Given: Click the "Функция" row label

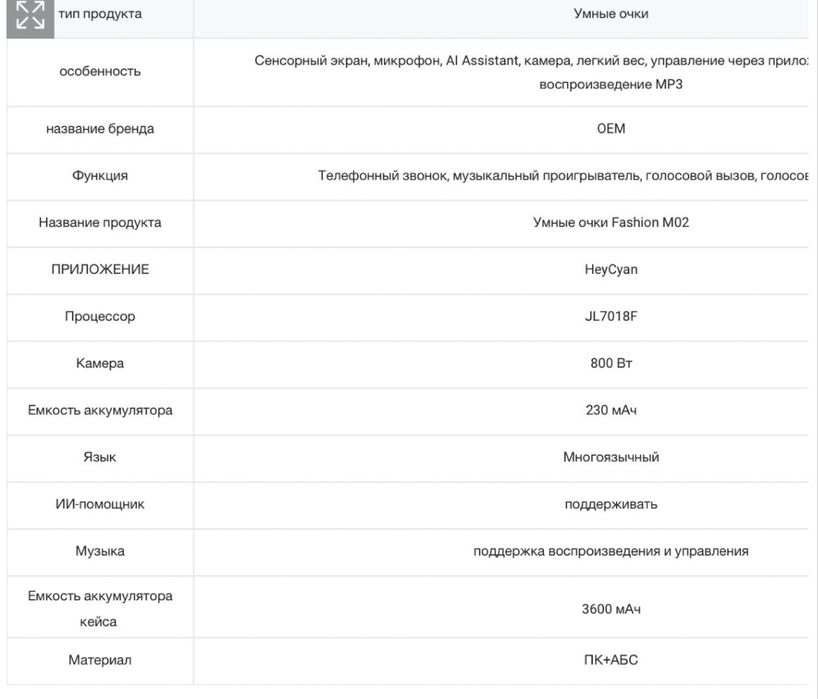Looking at the screenshot, I should click(x=100, y=176).
